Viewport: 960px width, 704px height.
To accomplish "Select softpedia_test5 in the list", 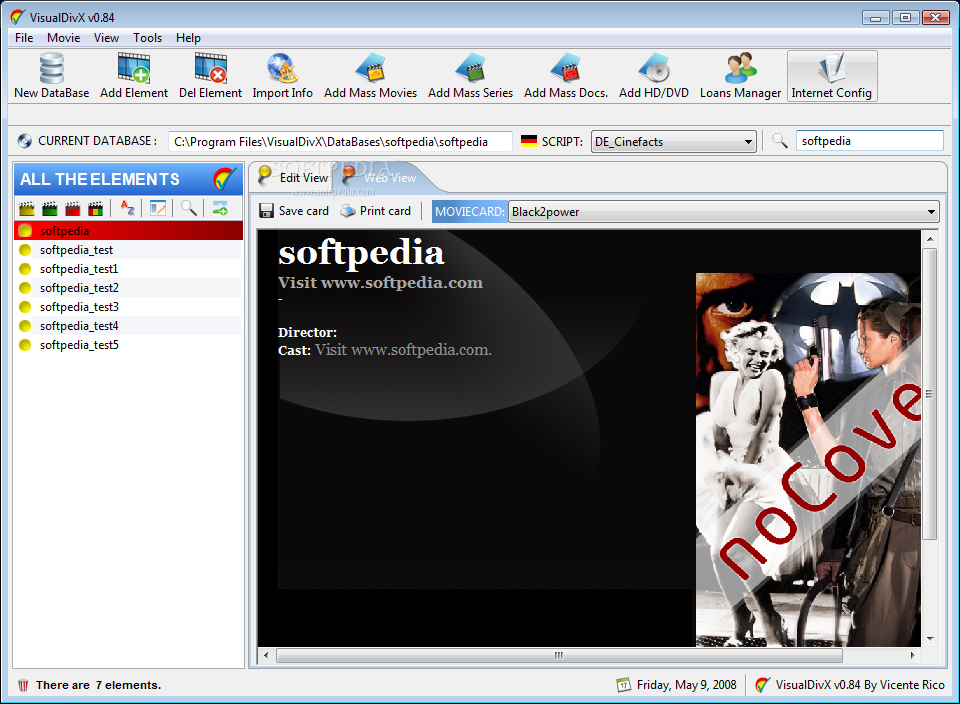I will (129, 345).
